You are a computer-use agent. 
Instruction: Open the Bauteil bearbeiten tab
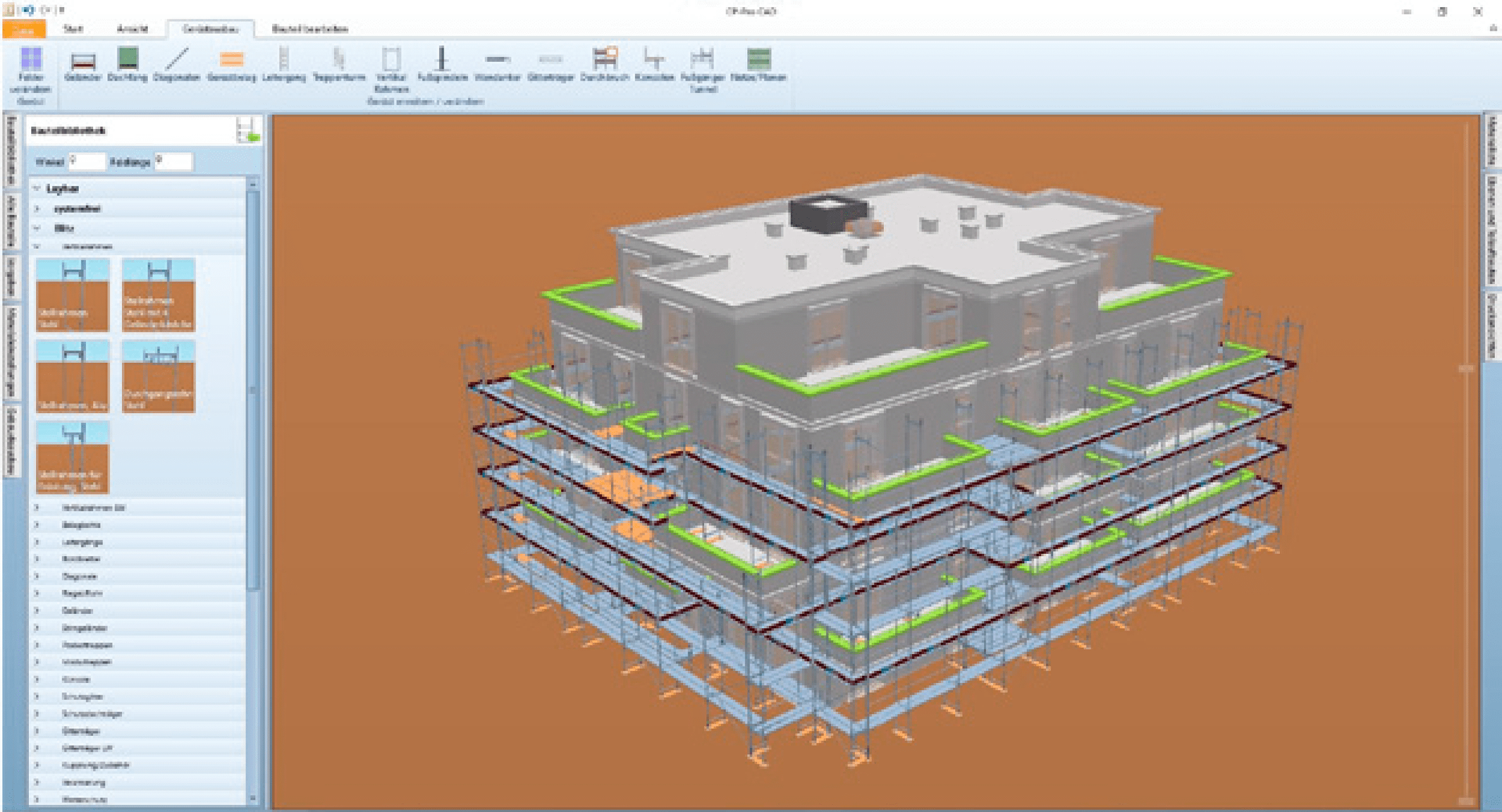click(305, 29)
